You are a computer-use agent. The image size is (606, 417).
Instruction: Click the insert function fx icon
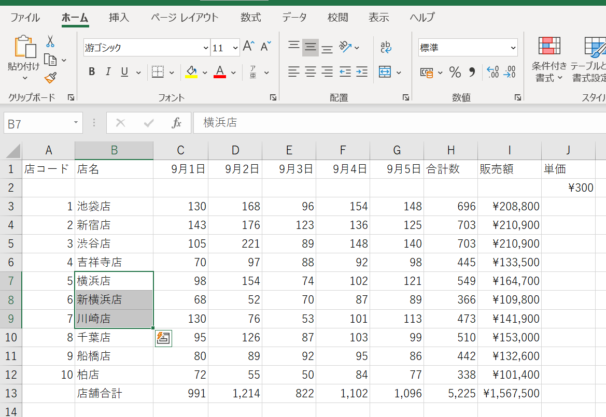pyautogui.click(x=177, y=123)
